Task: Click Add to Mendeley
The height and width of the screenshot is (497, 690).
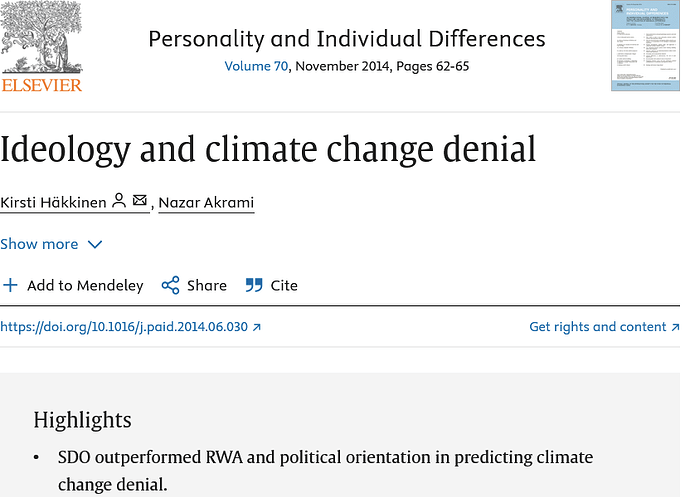Action: pos(85,285)
